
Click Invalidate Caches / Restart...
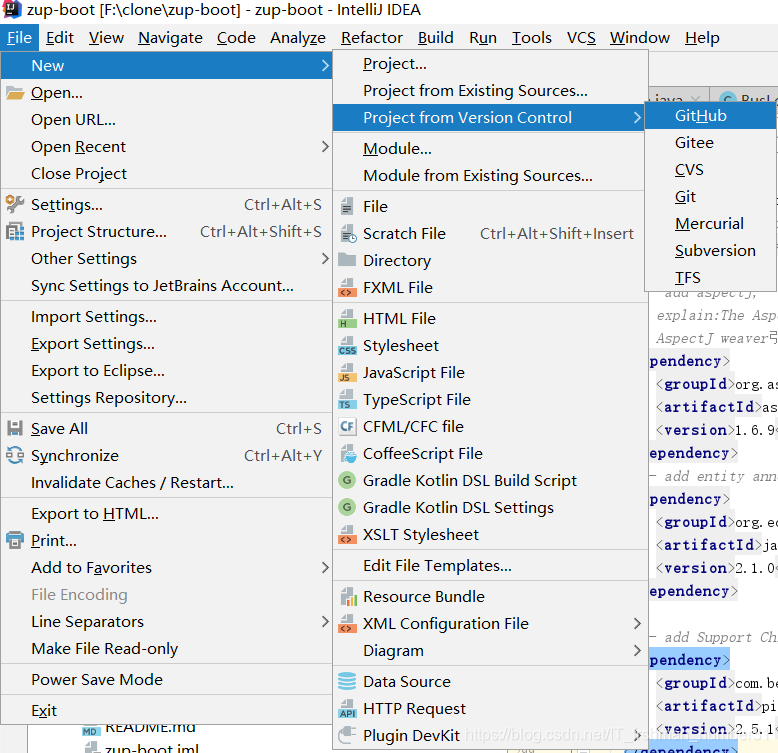166,483
